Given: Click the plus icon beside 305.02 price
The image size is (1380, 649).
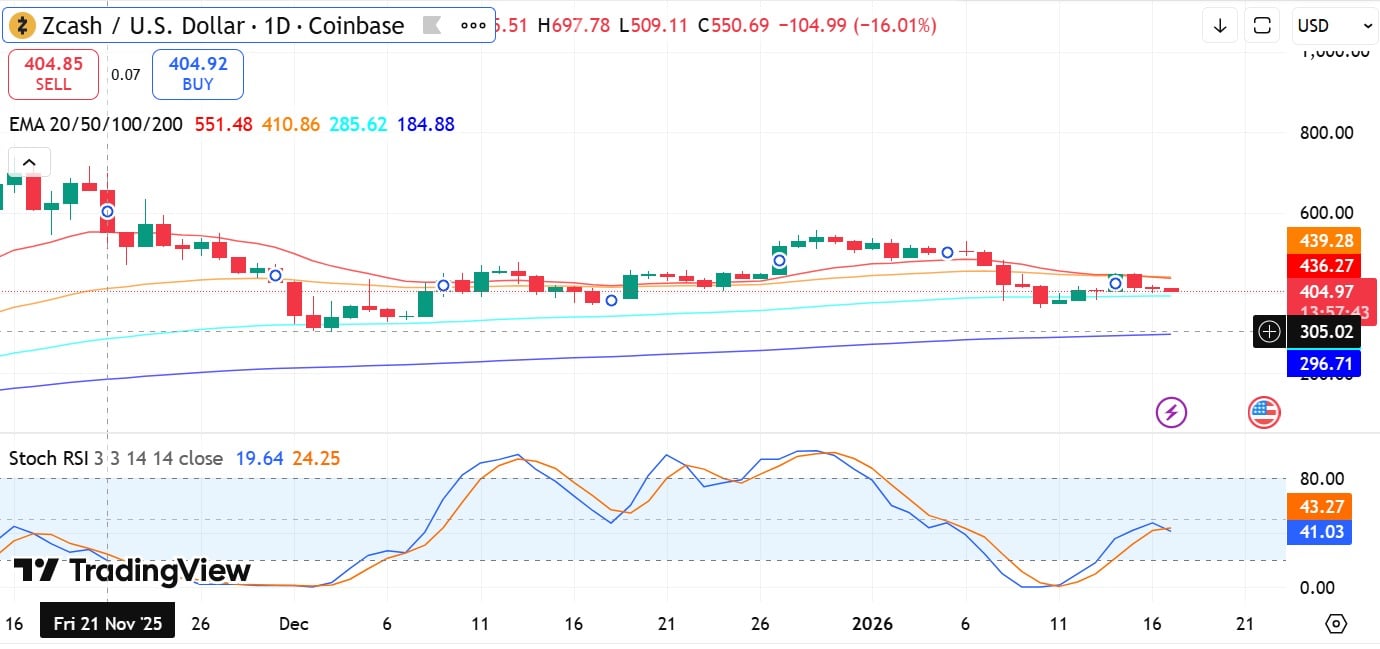Looking at the screenshot, I should coord(1269,331).
